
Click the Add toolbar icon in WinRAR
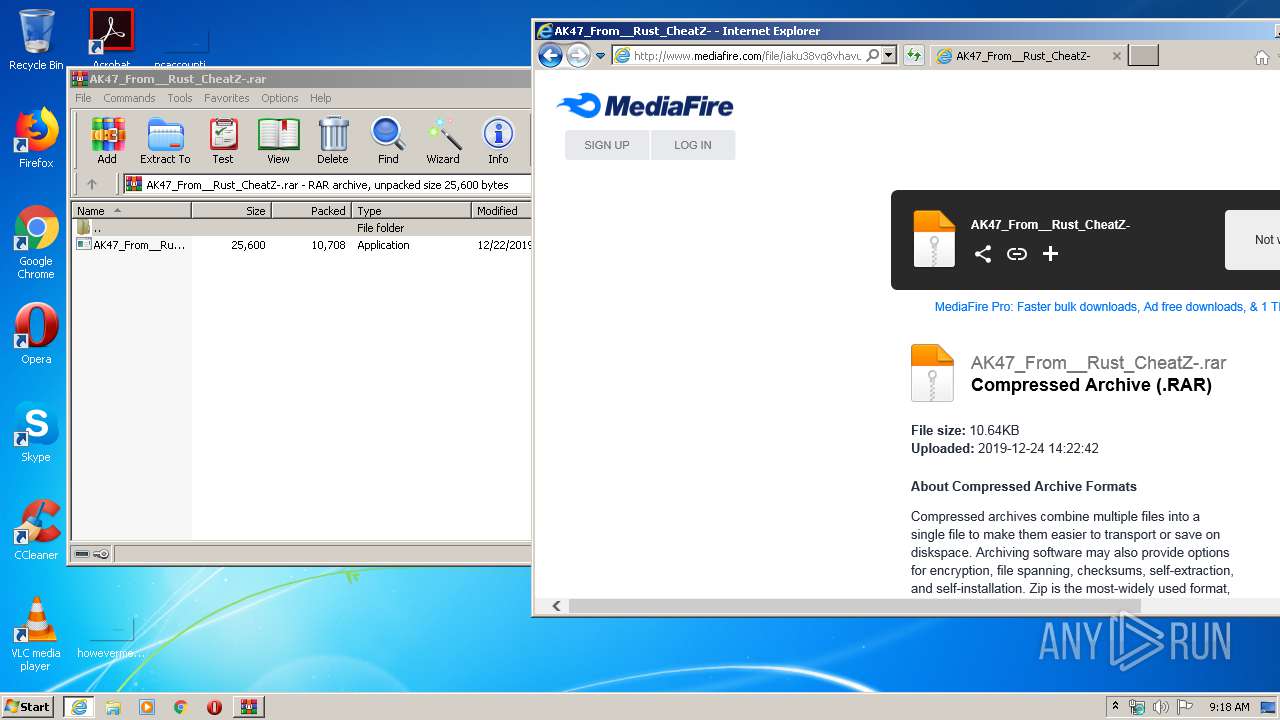(107, 140)
